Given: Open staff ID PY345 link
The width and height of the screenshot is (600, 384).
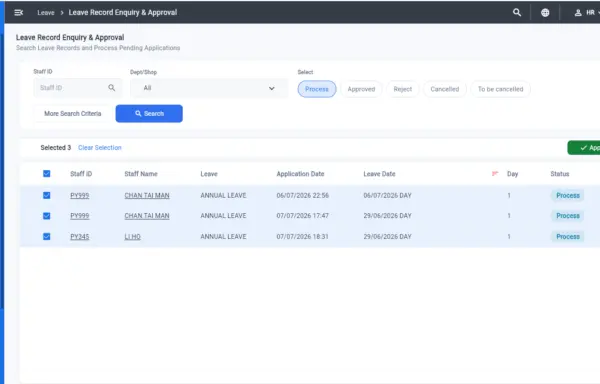Looking at the screenshot, I should click(80, 236).
